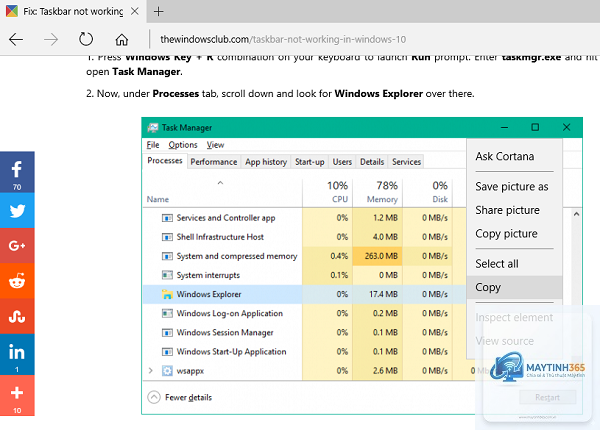Viewport: 600px width, 430px height.
Task: Click the browser Back arrow
Action: tap(16, 39)
